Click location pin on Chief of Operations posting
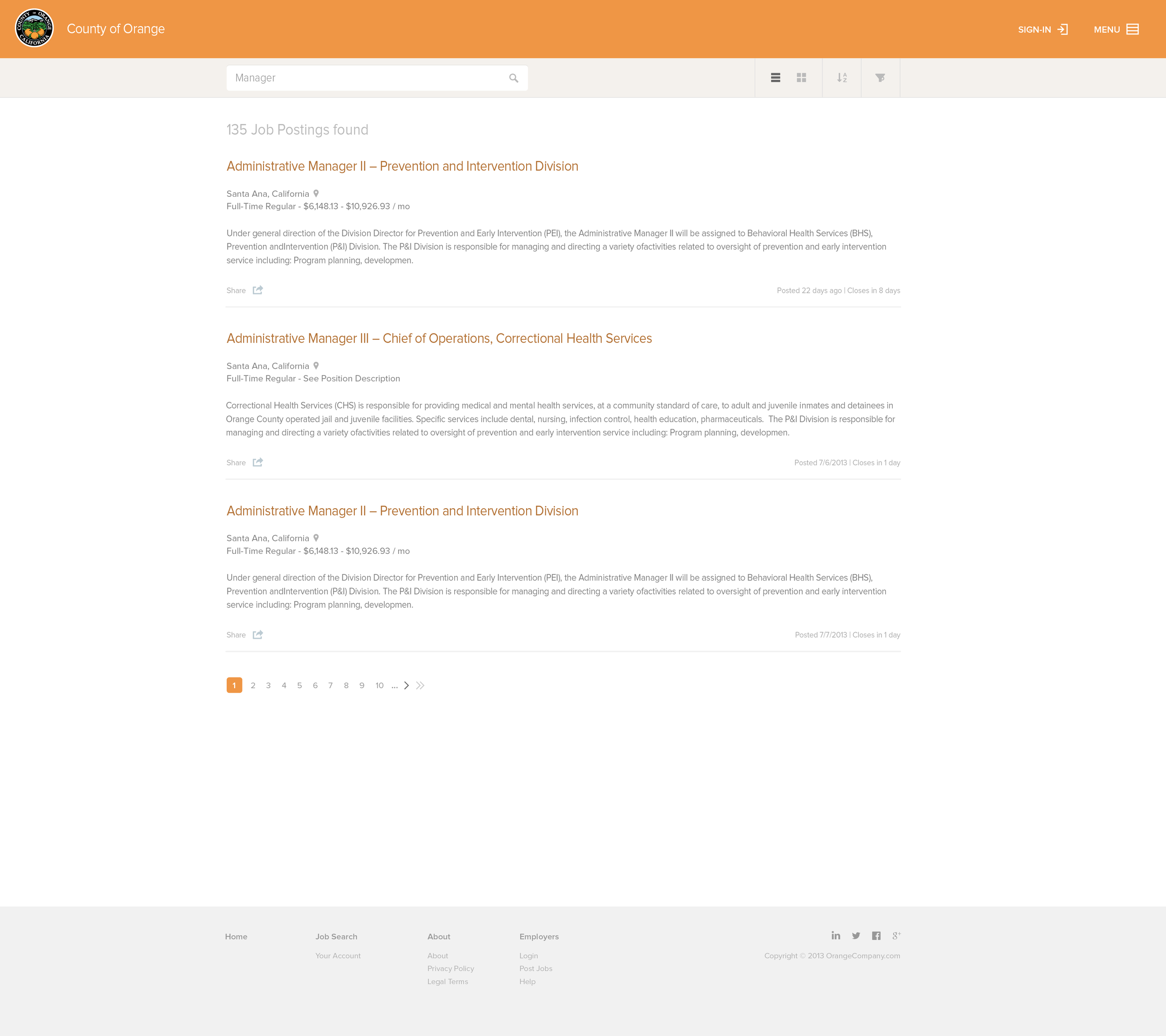1166x1036 pixels. click(x=316, y=366)
